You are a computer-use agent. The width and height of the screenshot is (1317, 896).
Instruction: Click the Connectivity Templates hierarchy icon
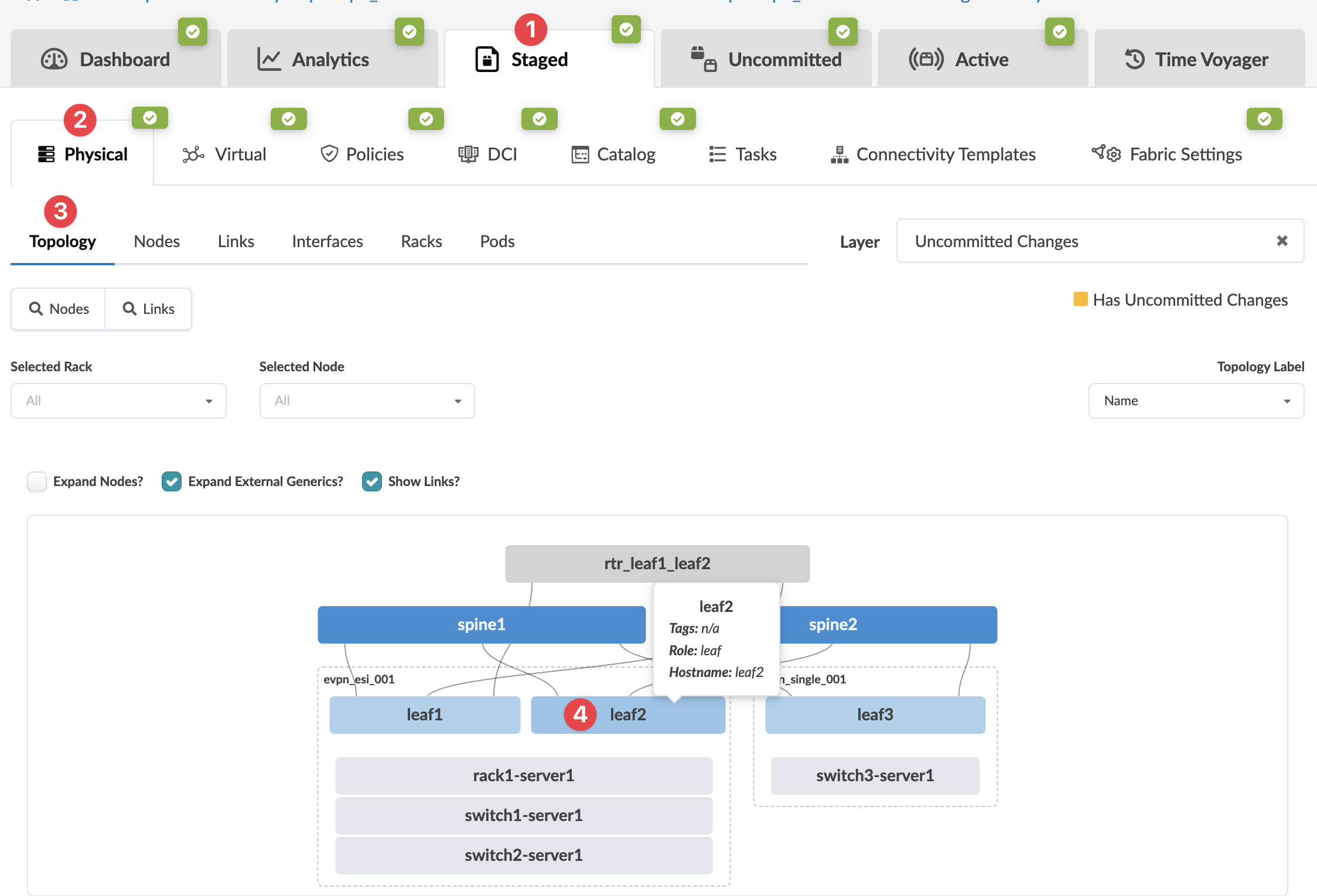(839, 154)
